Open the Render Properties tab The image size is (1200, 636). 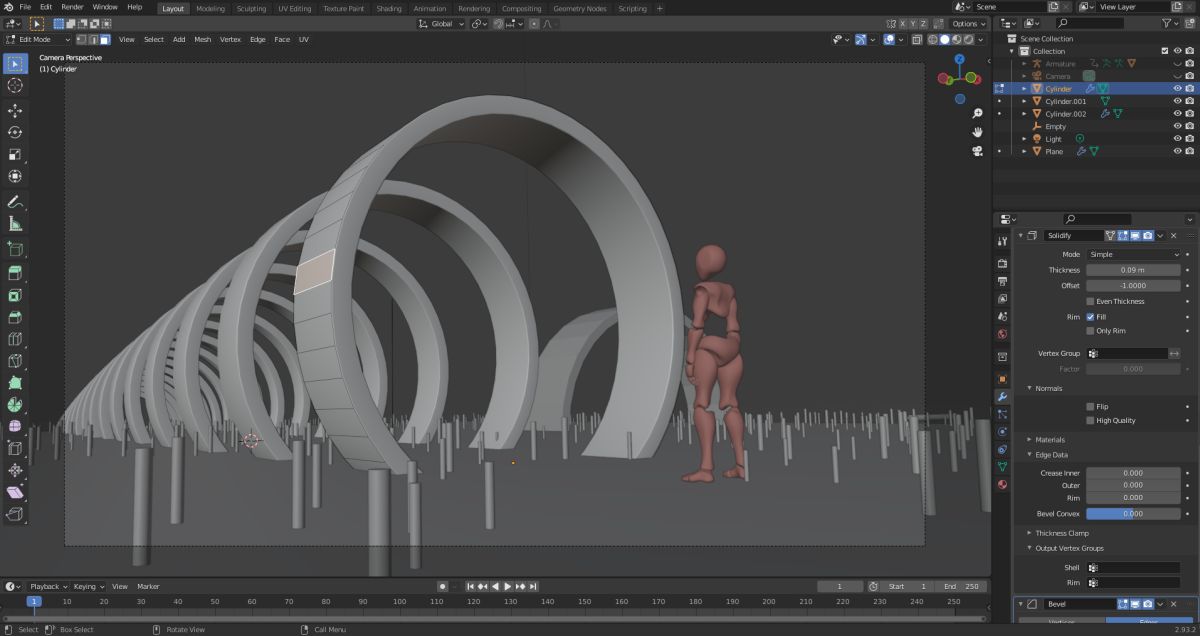[1002, 263]
